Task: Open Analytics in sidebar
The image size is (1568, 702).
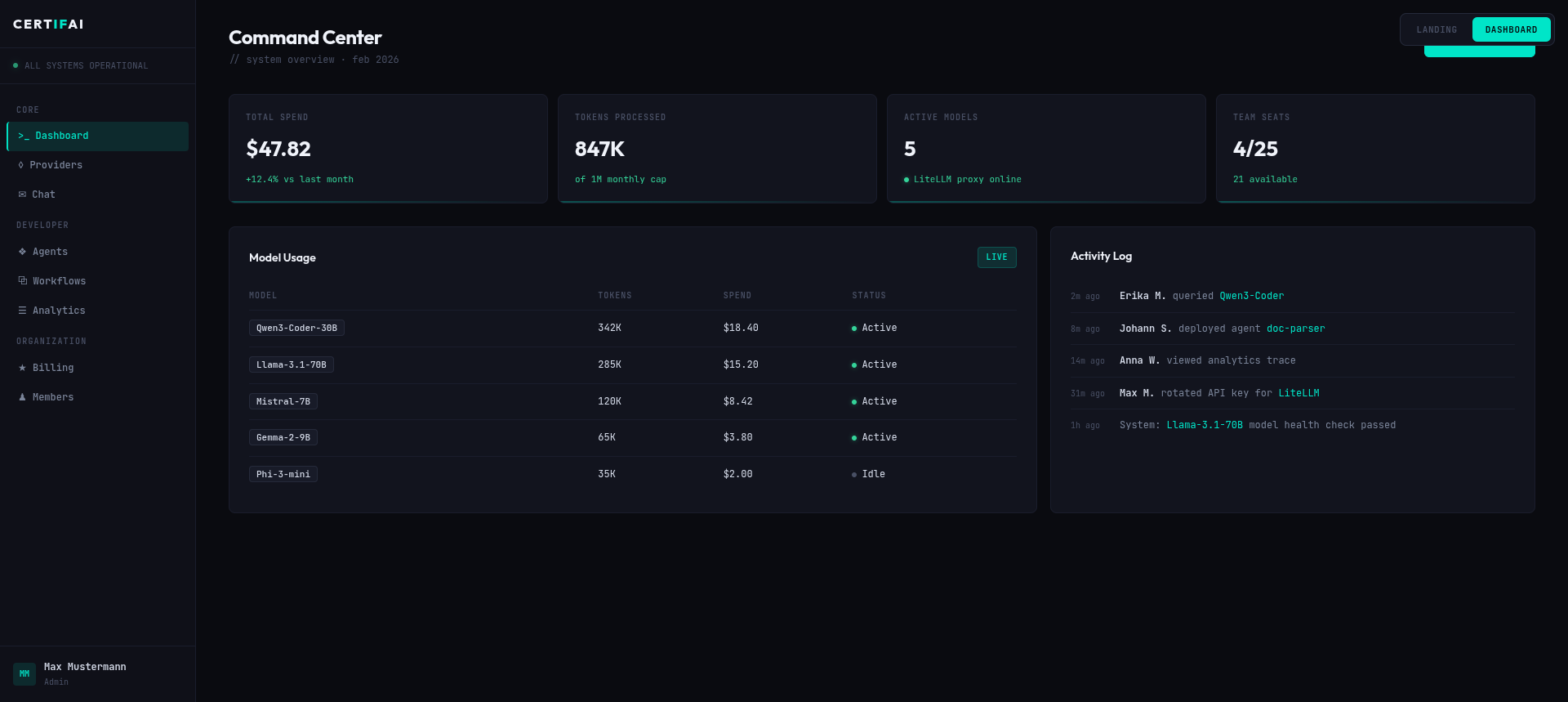Action: coord(58,311)
